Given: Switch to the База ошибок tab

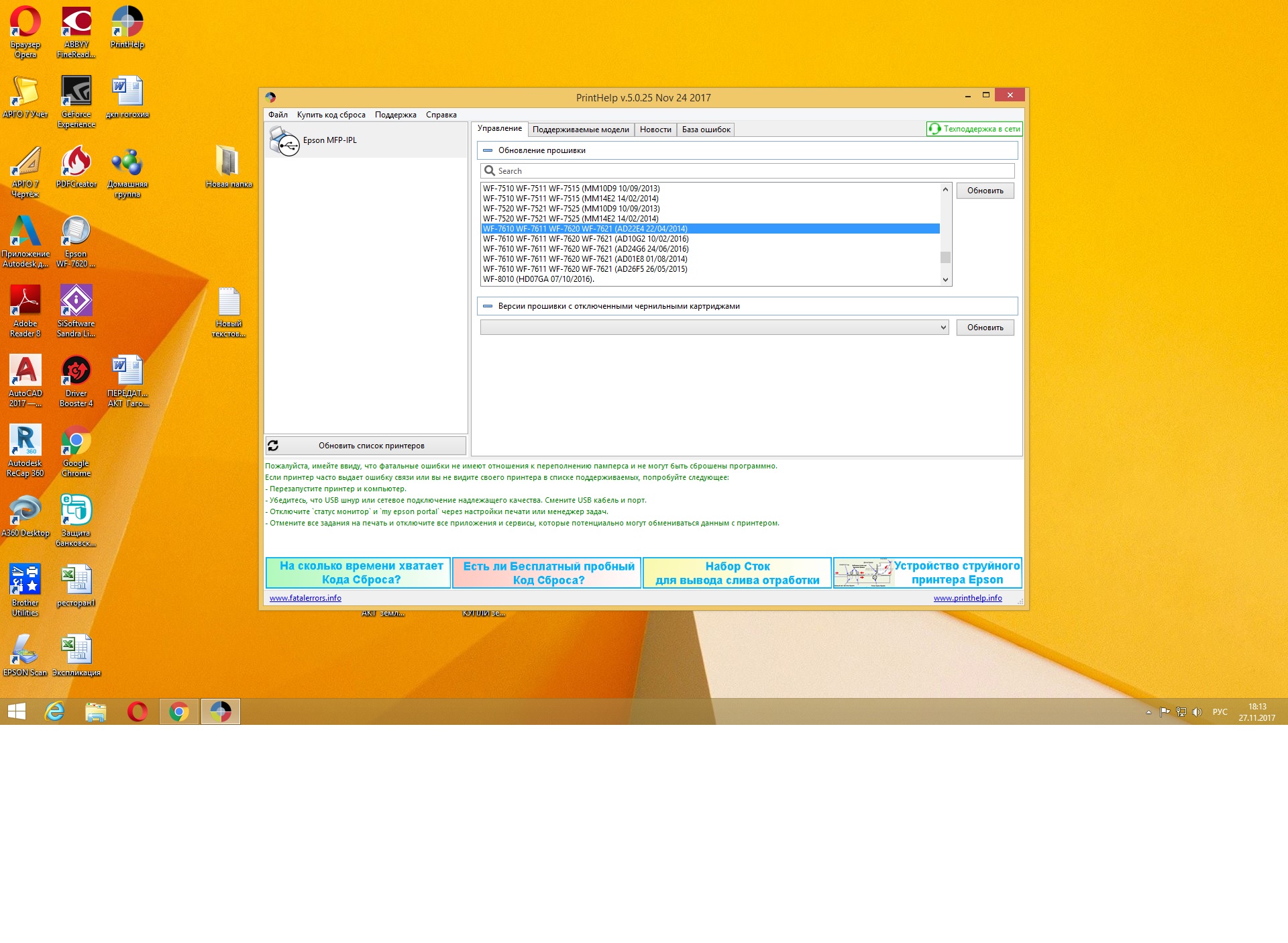Looking at the screenshot, I should point(706,130).
